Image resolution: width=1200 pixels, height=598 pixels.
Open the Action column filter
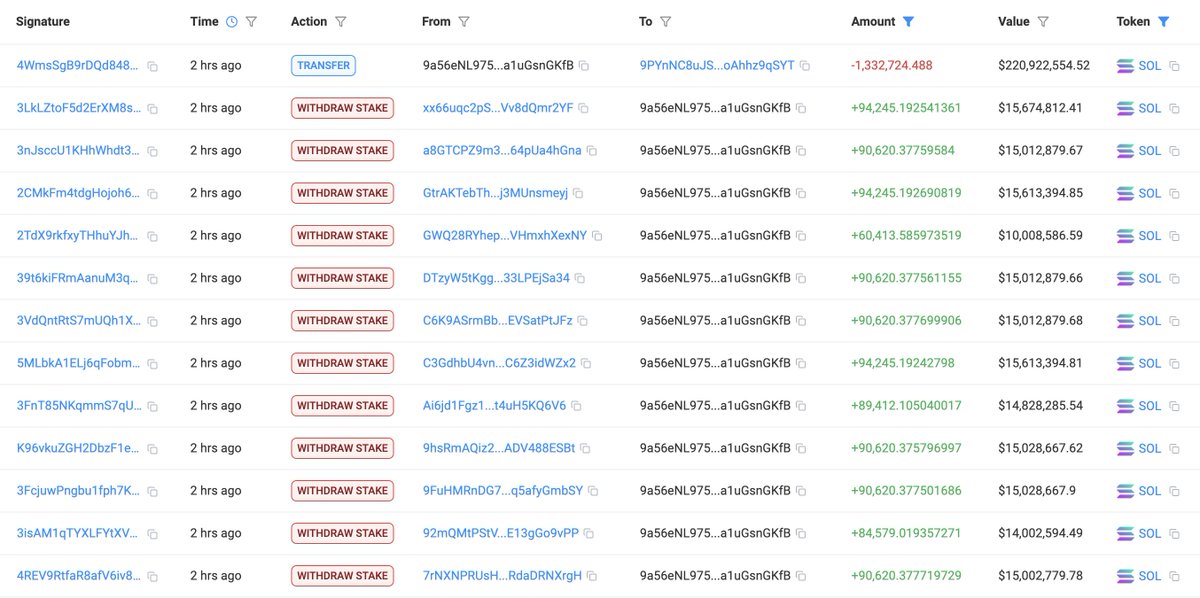tap(341, 21)
